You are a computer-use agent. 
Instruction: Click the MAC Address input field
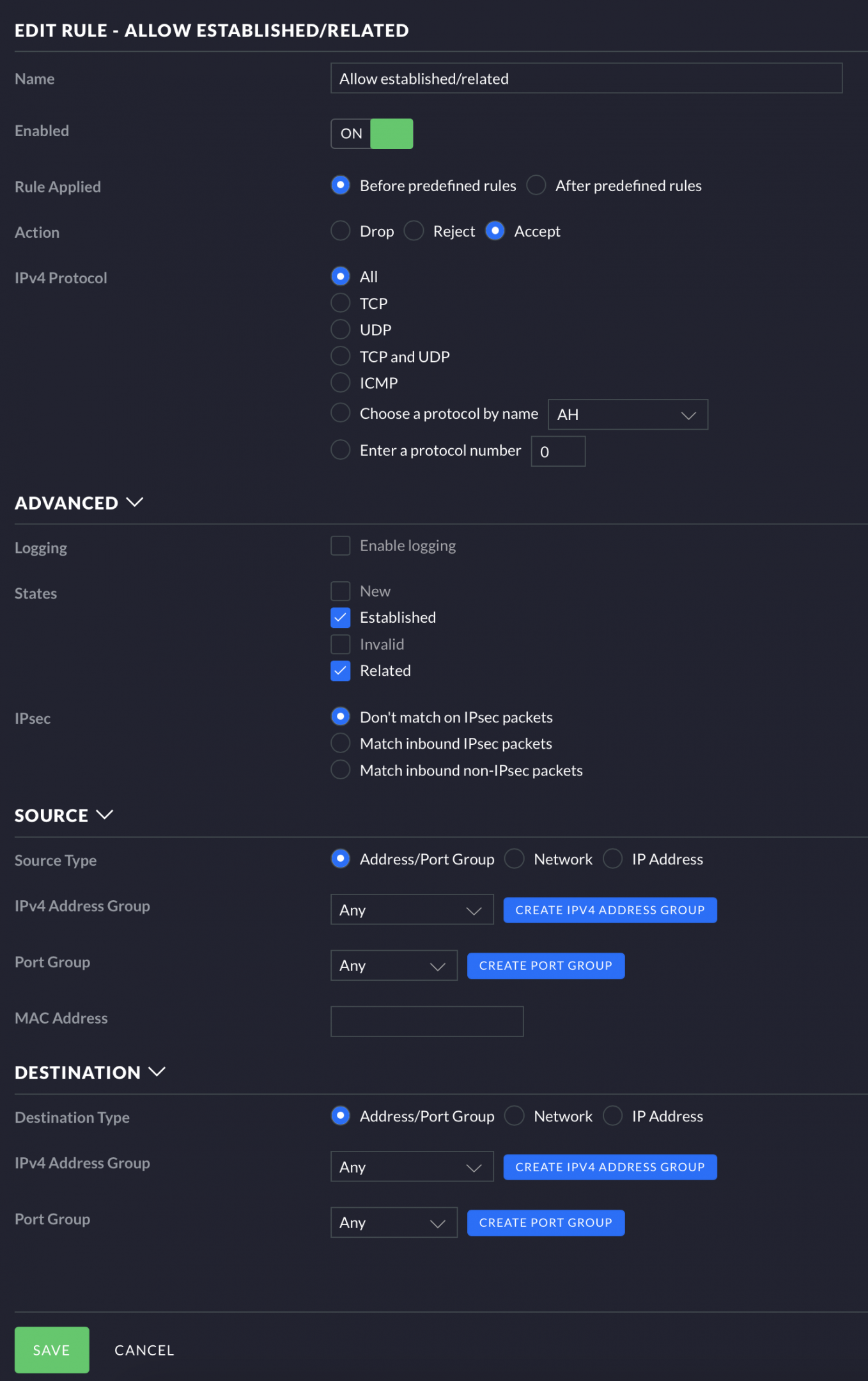coord(427,1021)
